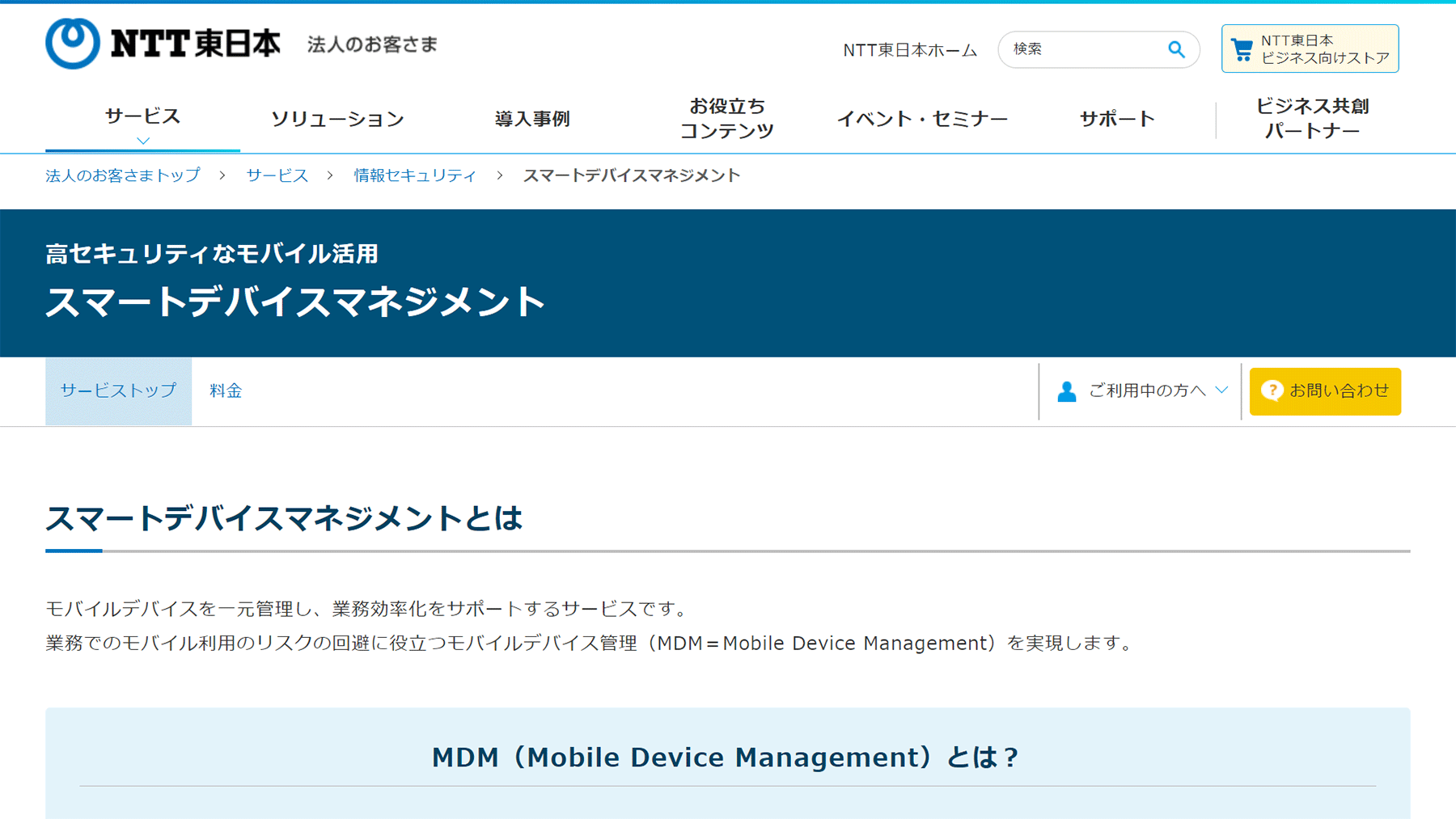Click the shopping cart icon
Image resolution: width=1456 pixels, height=819 pixels.
coord(1242,49)
